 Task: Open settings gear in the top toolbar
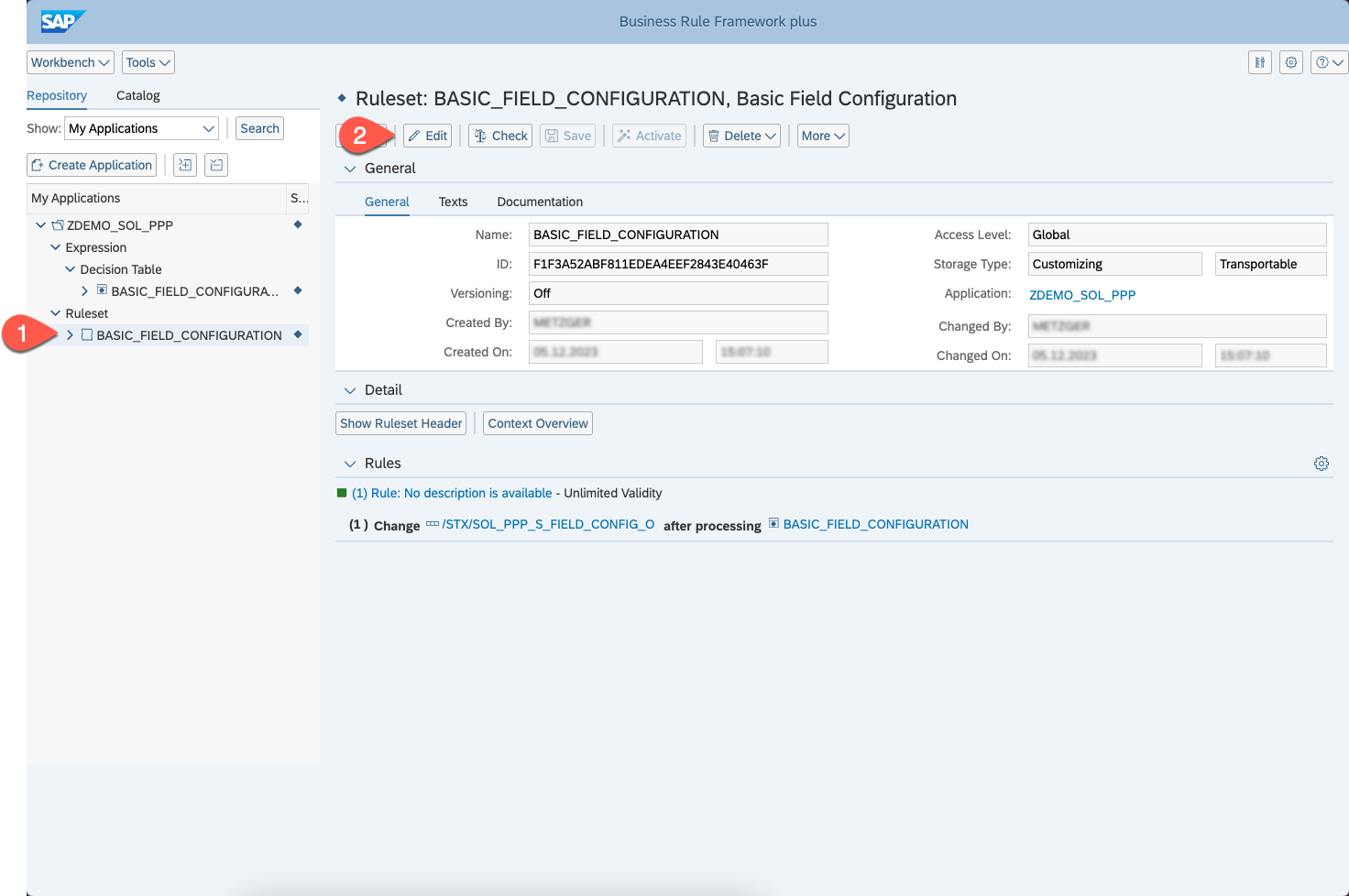pos(1291,62)
